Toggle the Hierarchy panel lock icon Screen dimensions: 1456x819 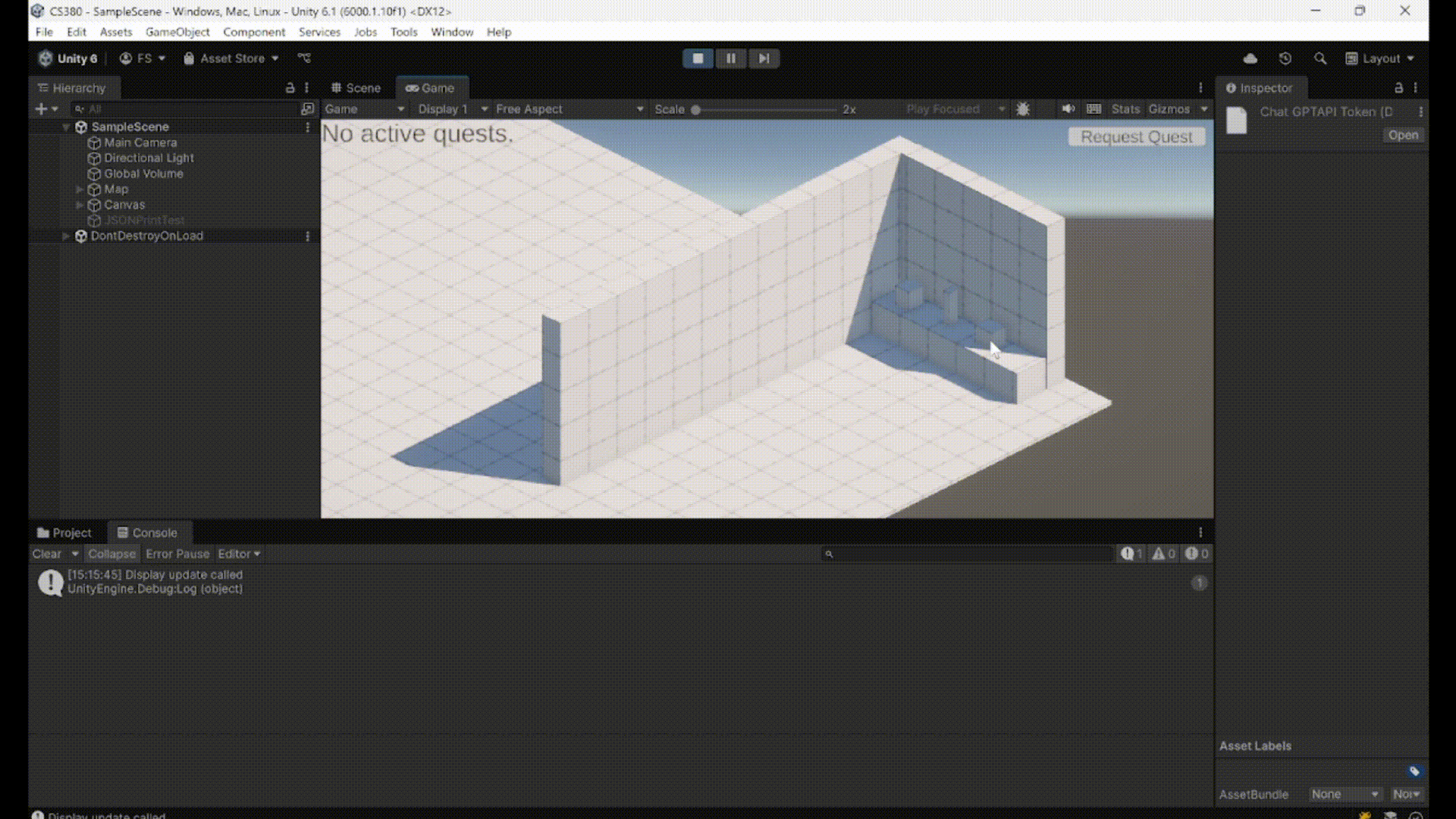point(290,88)
